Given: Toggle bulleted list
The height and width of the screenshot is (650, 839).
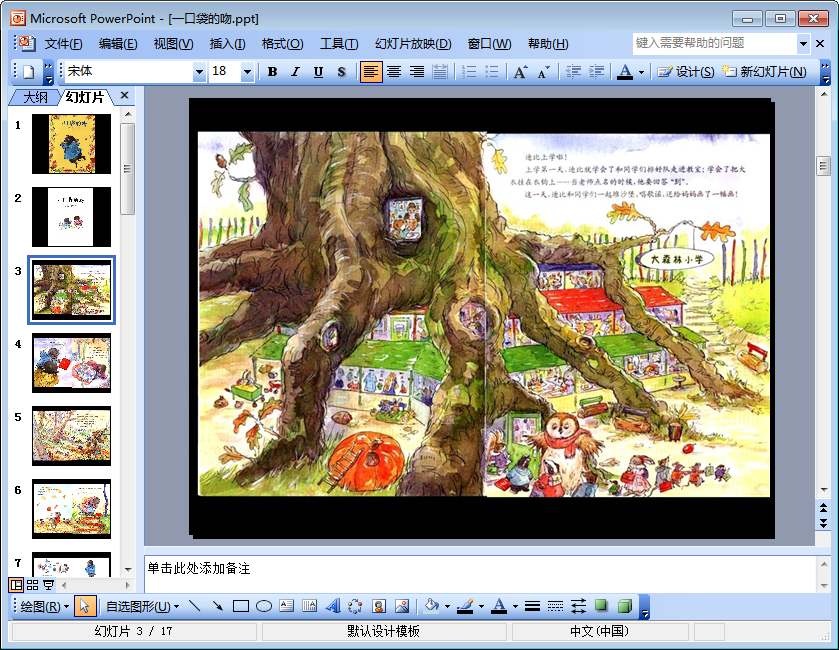Looking at the screenshot, I should click(491, 72).
